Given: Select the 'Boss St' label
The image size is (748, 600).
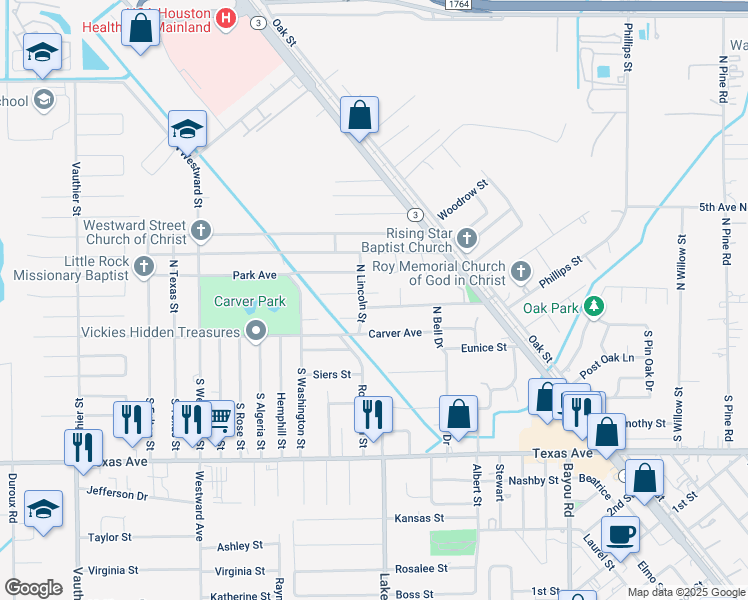Looking at the screenshot, I should (x=414, y=594).
